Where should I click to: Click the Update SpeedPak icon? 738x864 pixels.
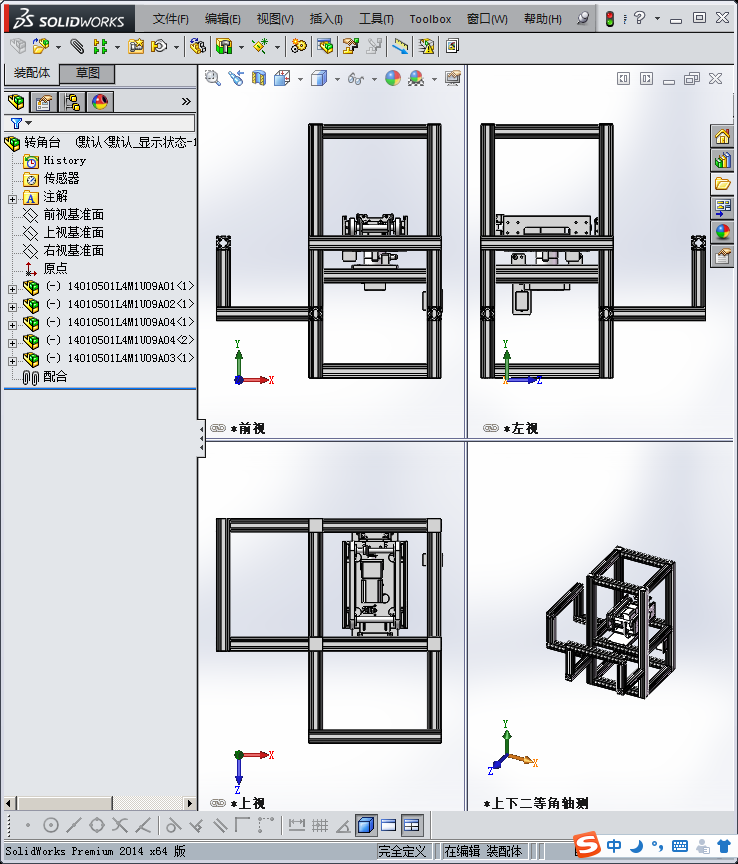[x=426, y=46]
